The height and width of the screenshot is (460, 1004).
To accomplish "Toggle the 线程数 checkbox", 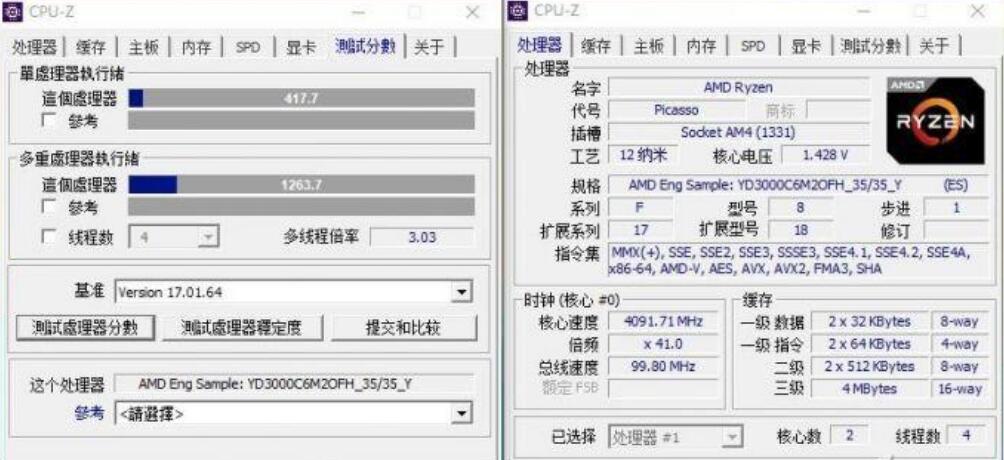I will (x=48, y=237).
